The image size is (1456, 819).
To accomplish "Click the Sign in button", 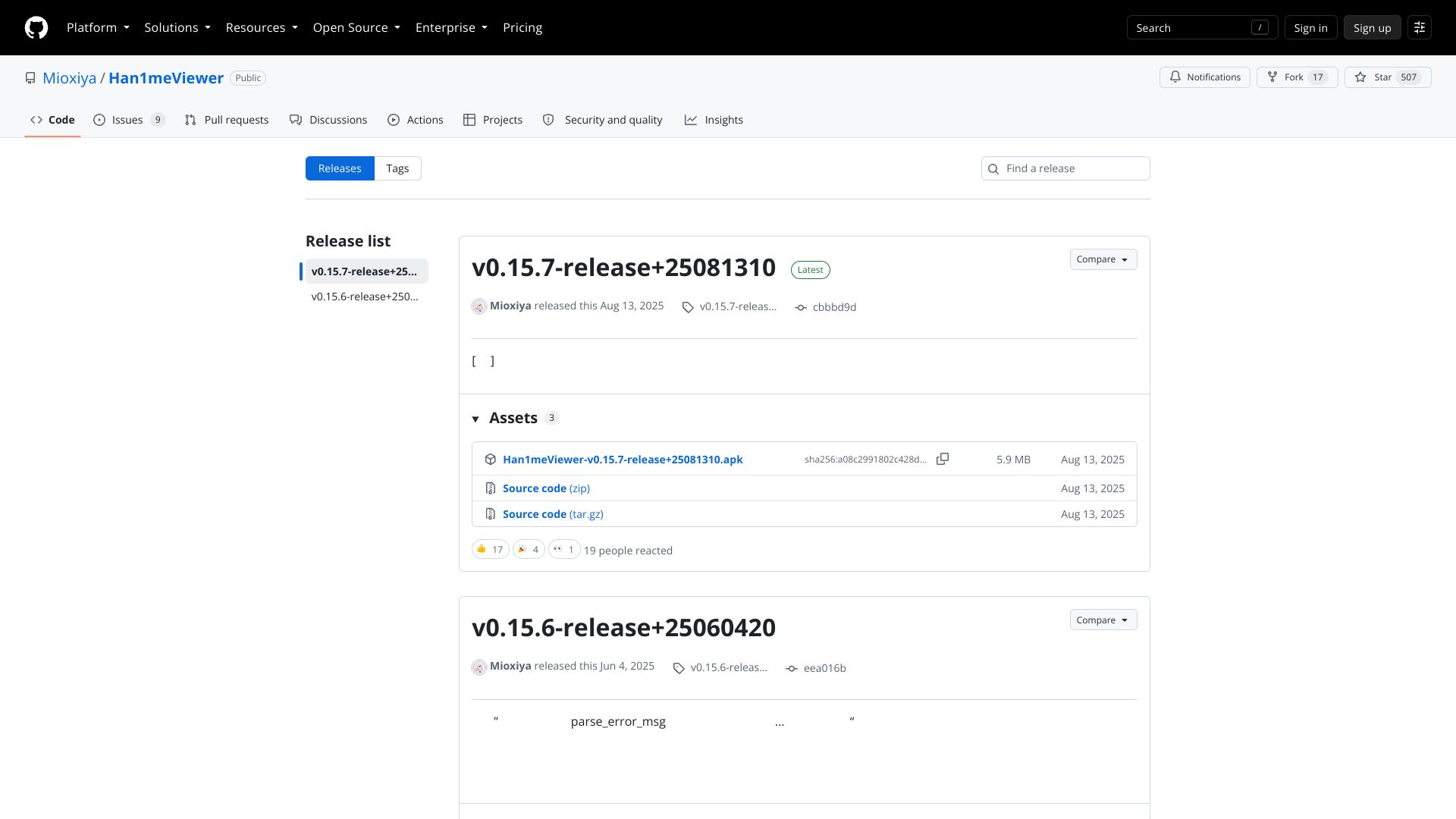I will click(x=1310, y=27).
